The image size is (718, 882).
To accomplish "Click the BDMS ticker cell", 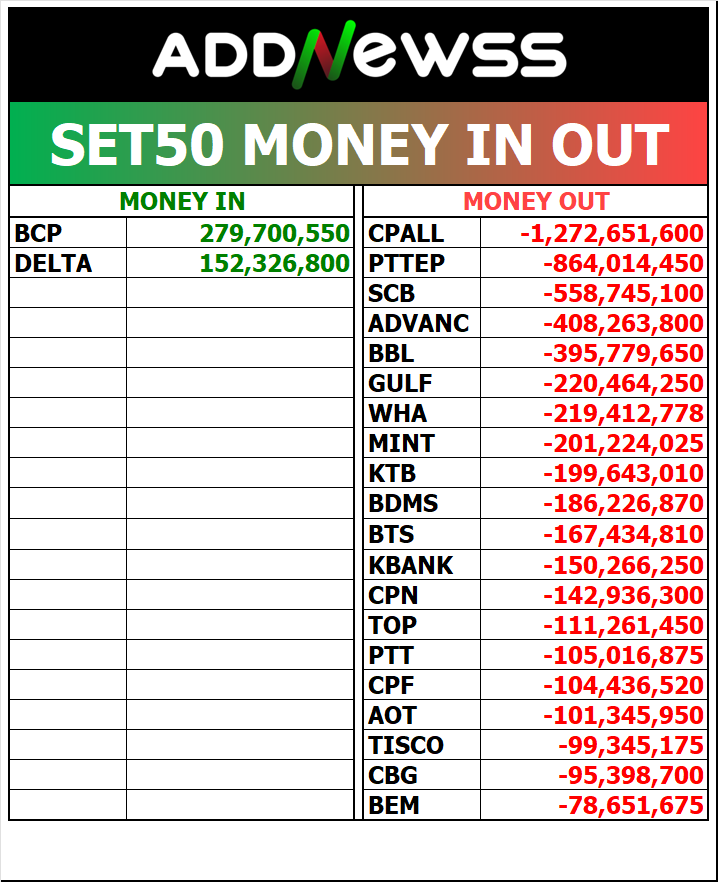I will tap(422, 503).
